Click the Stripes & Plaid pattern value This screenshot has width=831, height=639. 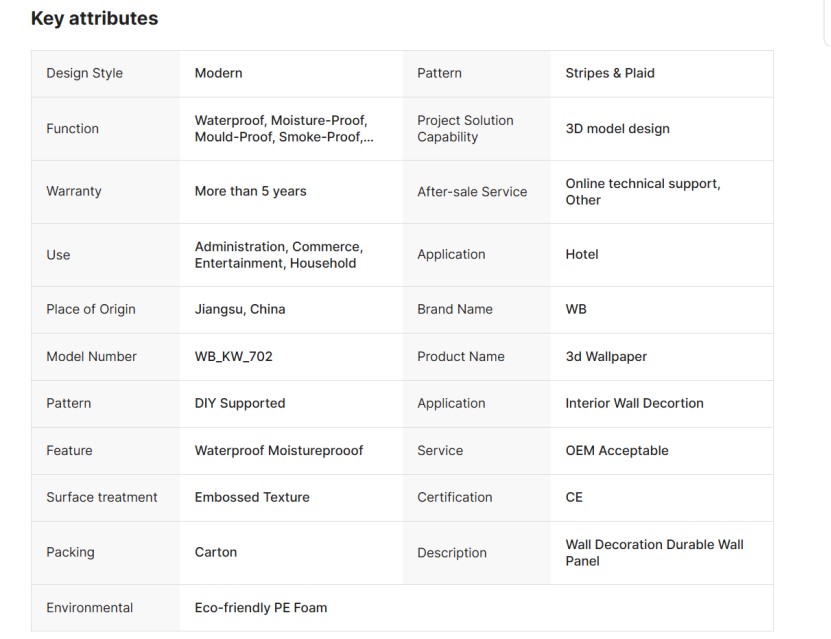point(610,73)
